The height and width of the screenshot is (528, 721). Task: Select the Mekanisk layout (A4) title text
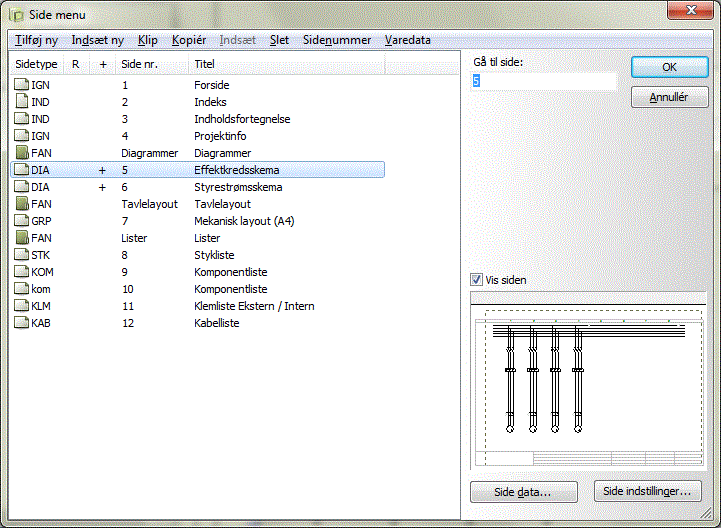click(244, 221)
